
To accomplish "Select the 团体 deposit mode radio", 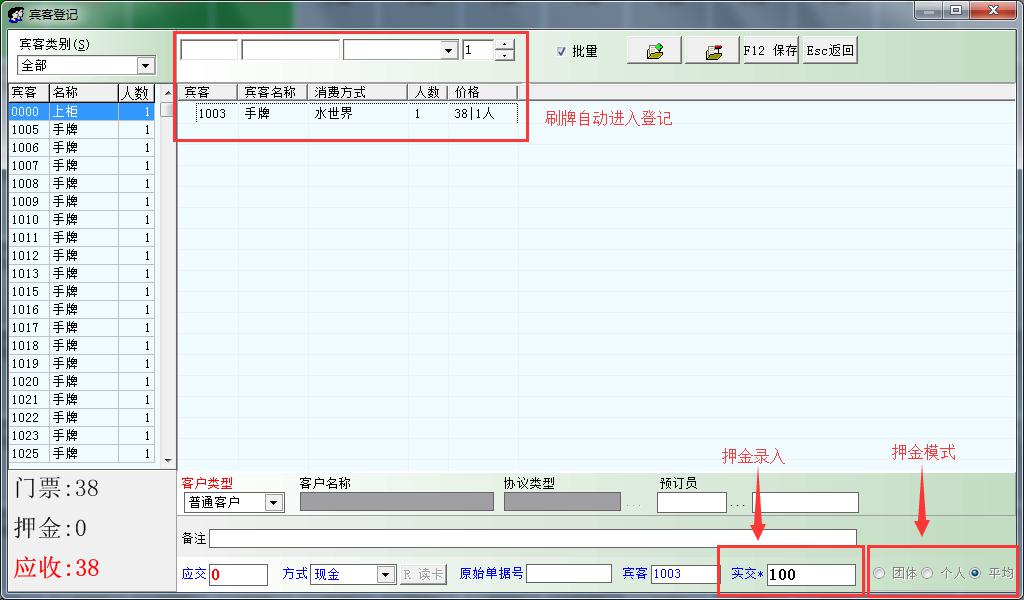I will (879, 573).
